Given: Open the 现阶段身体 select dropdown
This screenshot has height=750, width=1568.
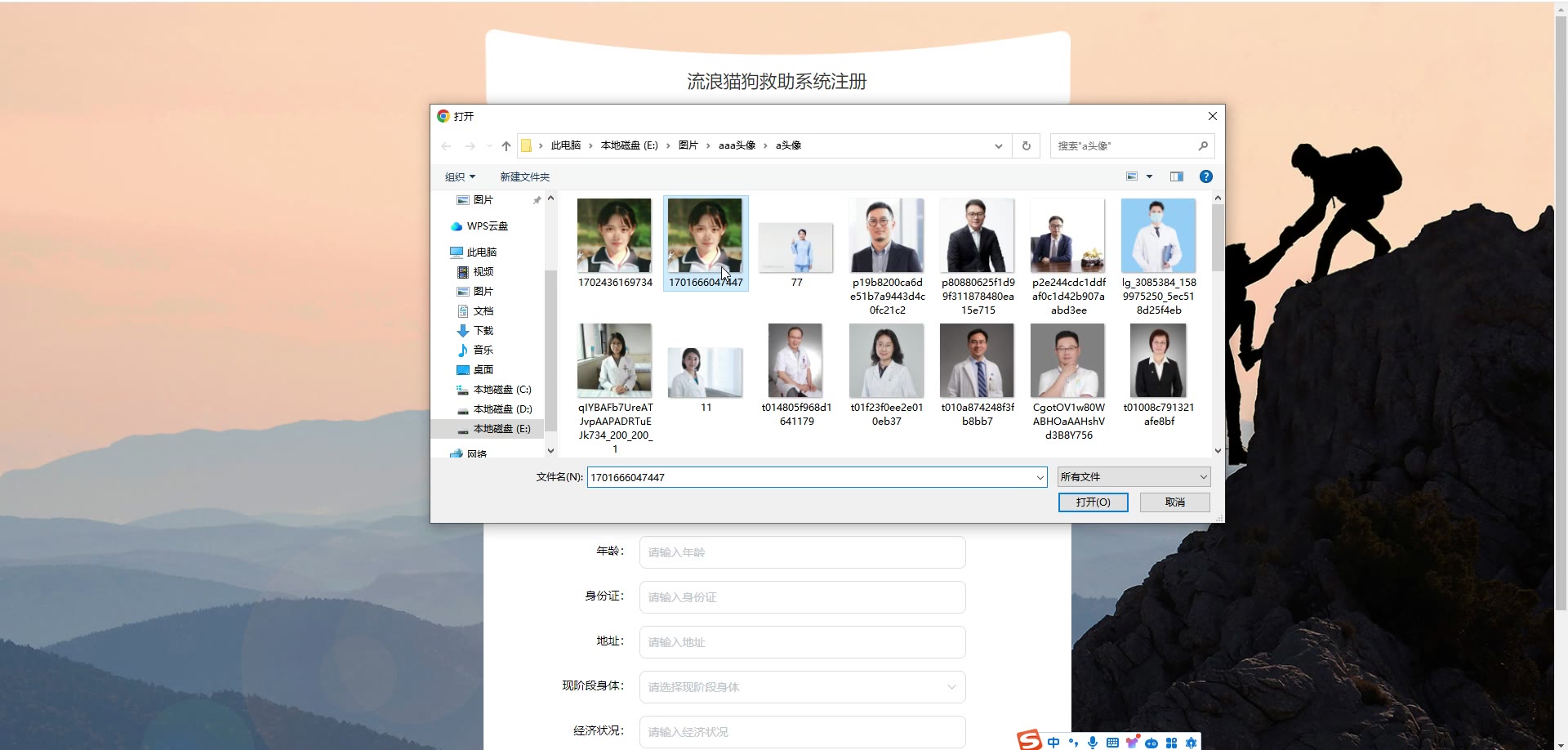Looking at the screenshot, I should pyautogui.click(x=802, y=687).
